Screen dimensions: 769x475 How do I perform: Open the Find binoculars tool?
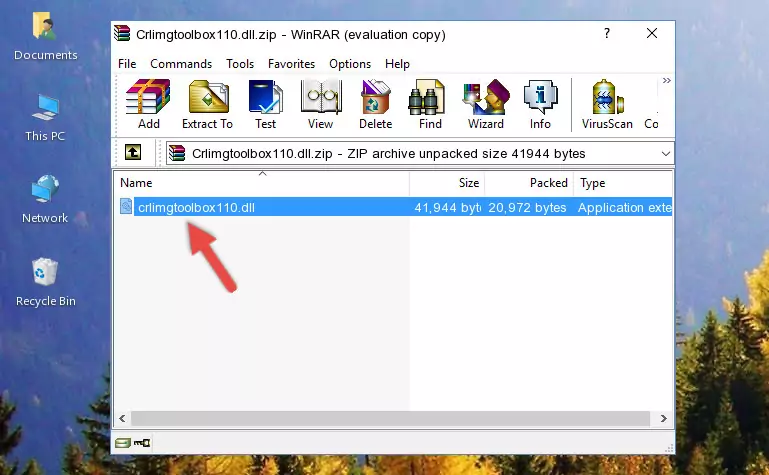coord(430,104)
